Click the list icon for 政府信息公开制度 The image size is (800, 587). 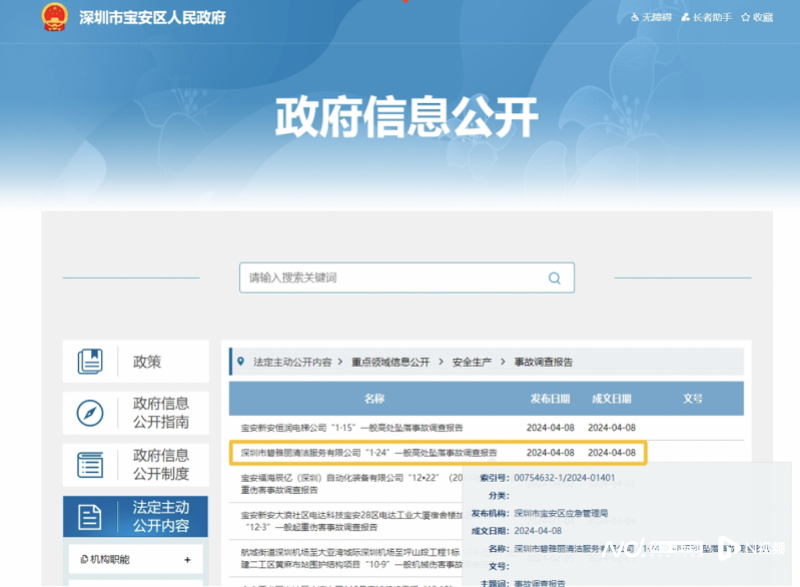pyautogui.click(x=91, y=465)
